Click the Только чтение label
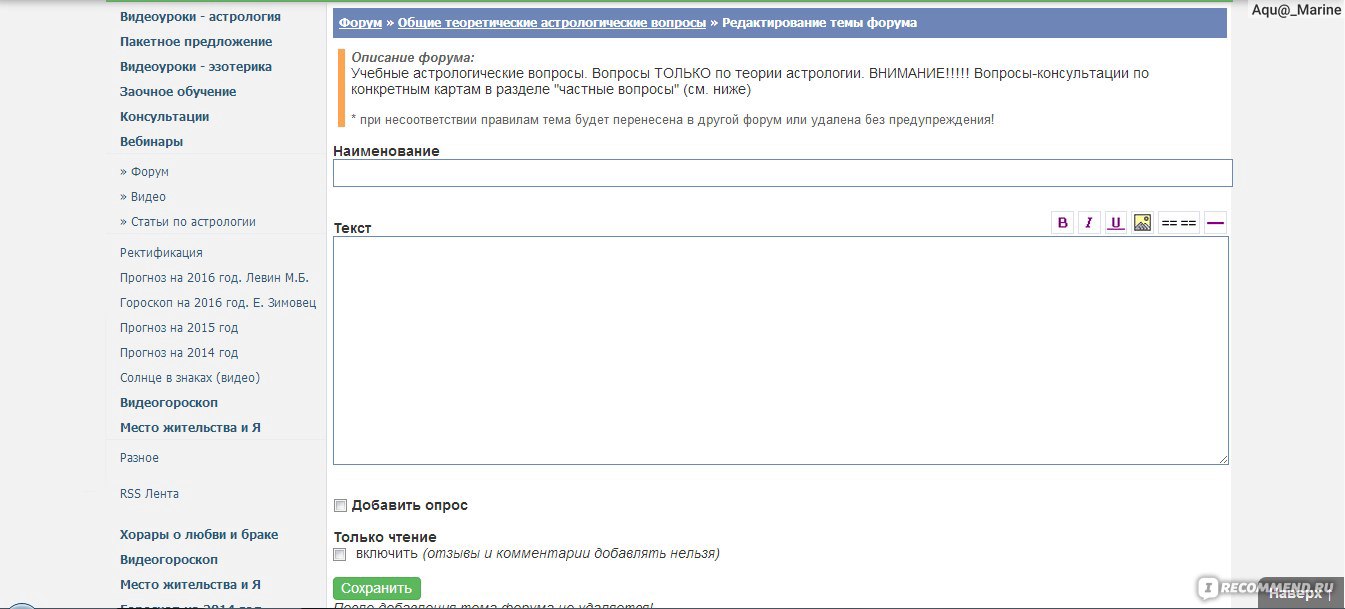This screenshot has height=609, width=1345. pyautogui.click(x=385, y=537)
